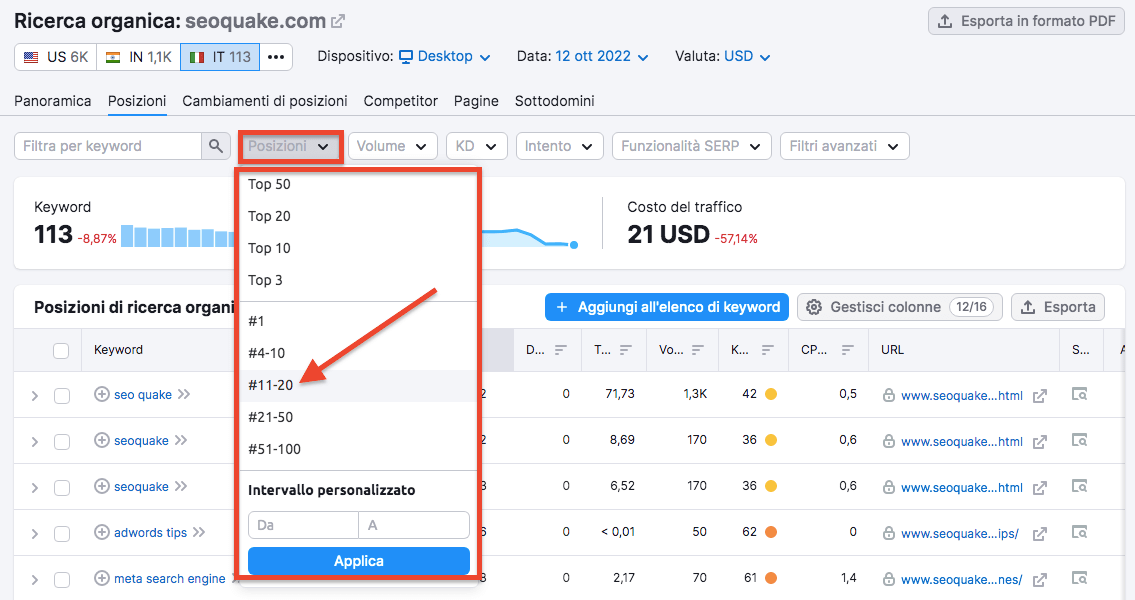This screenshot has height=600, width=1135.
Task: Click the SERP snapshot icon for seo quake row
Action: [x=1079, y=394]
